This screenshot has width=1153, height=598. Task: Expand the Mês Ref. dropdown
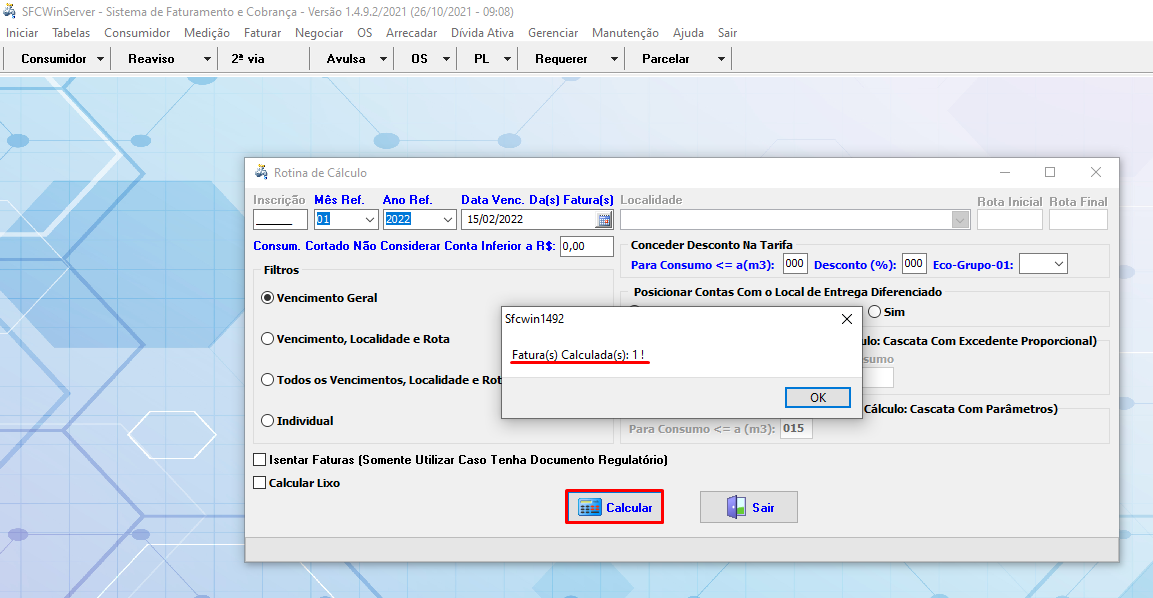tap(368, 220)
